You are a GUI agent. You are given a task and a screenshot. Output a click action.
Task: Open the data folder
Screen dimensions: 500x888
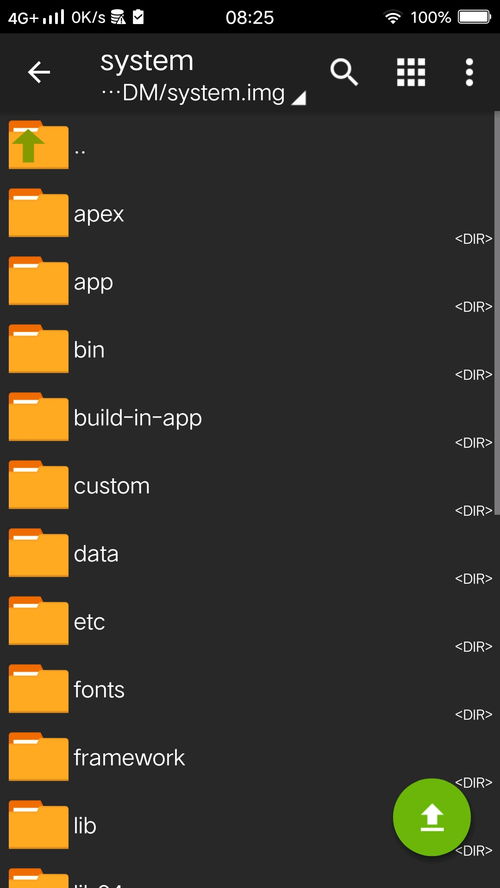pos(250,554)
